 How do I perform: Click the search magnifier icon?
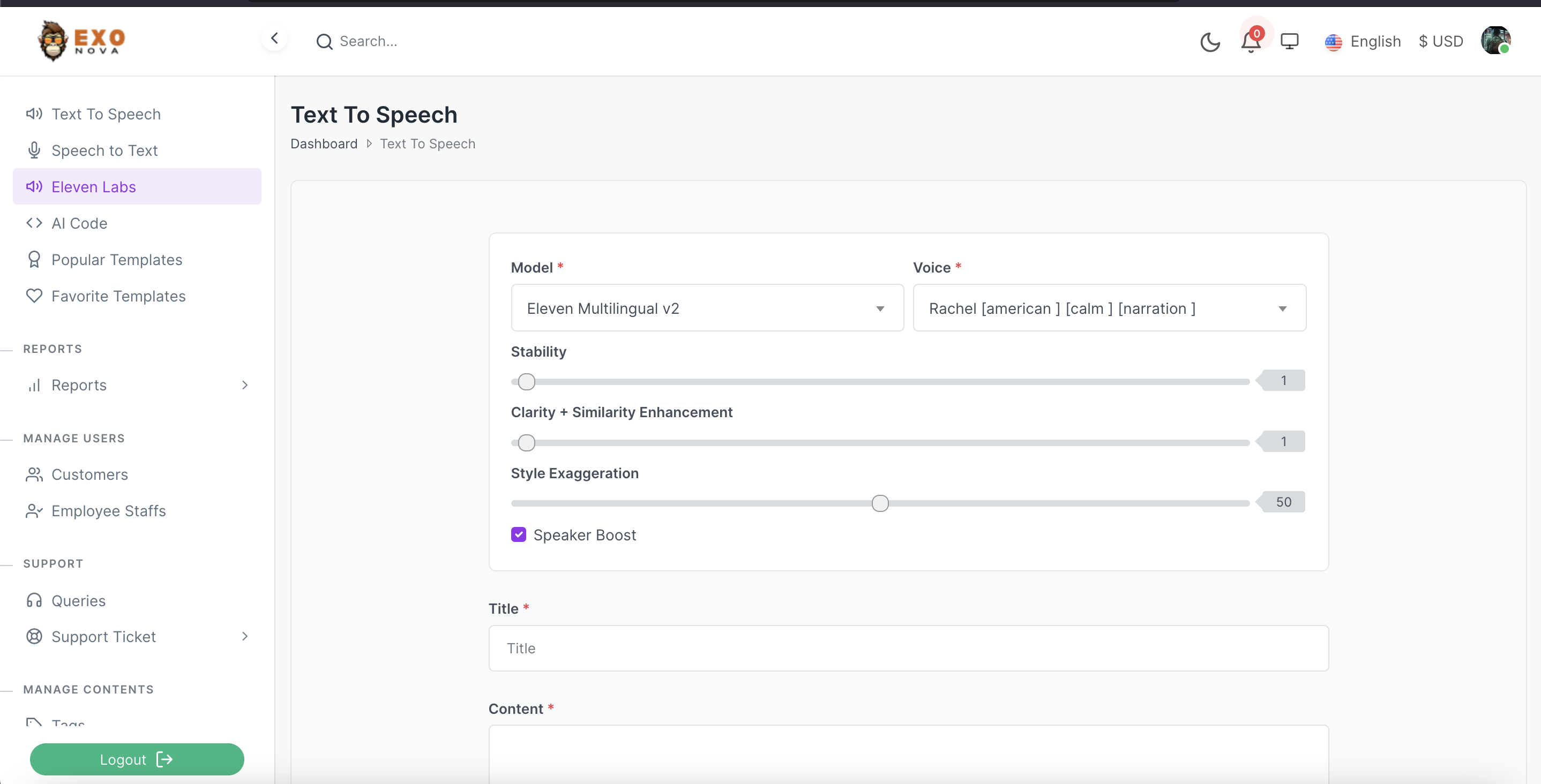tap(324, 41)
